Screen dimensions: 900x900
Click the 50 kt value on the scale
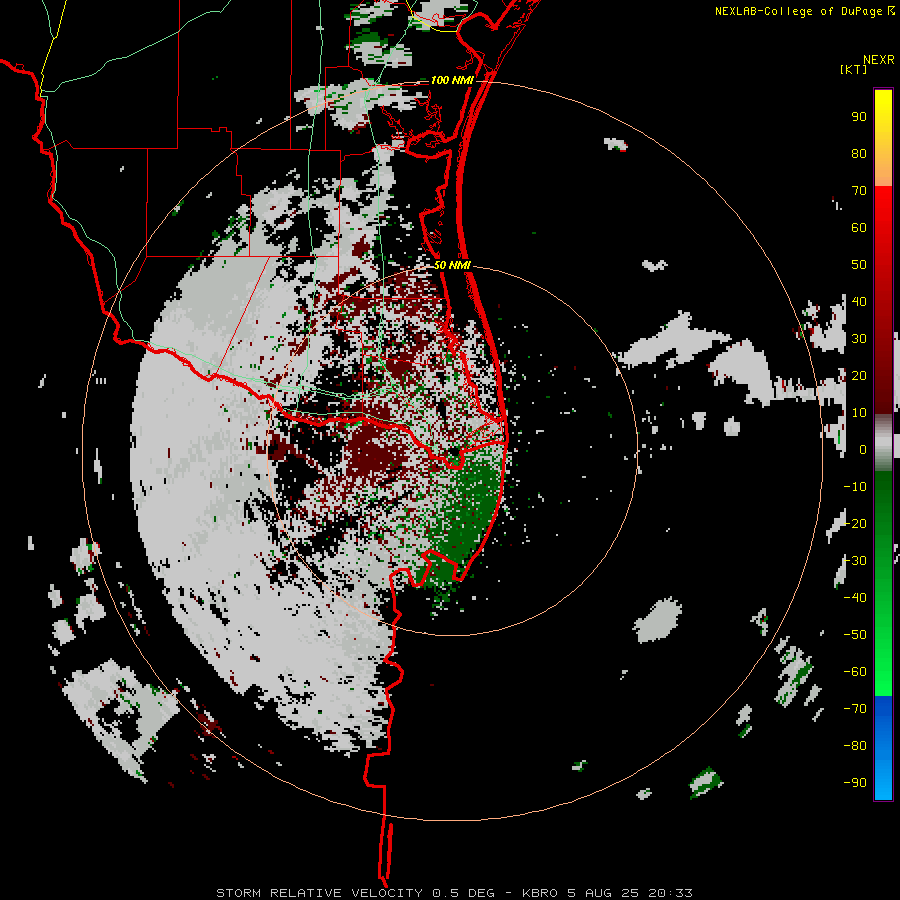click(859, 265)
